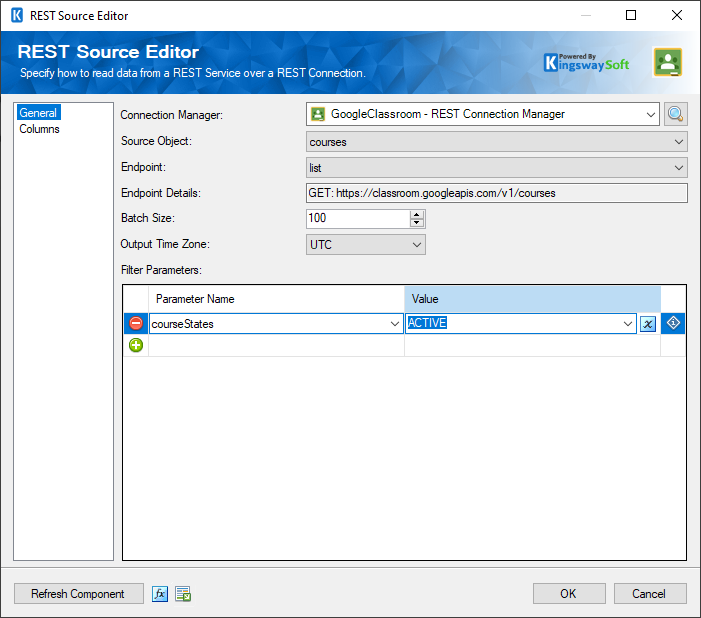The image size is (701, 618).
Task: Decrease the Batch Size value
Action: (x=417, y=223)
